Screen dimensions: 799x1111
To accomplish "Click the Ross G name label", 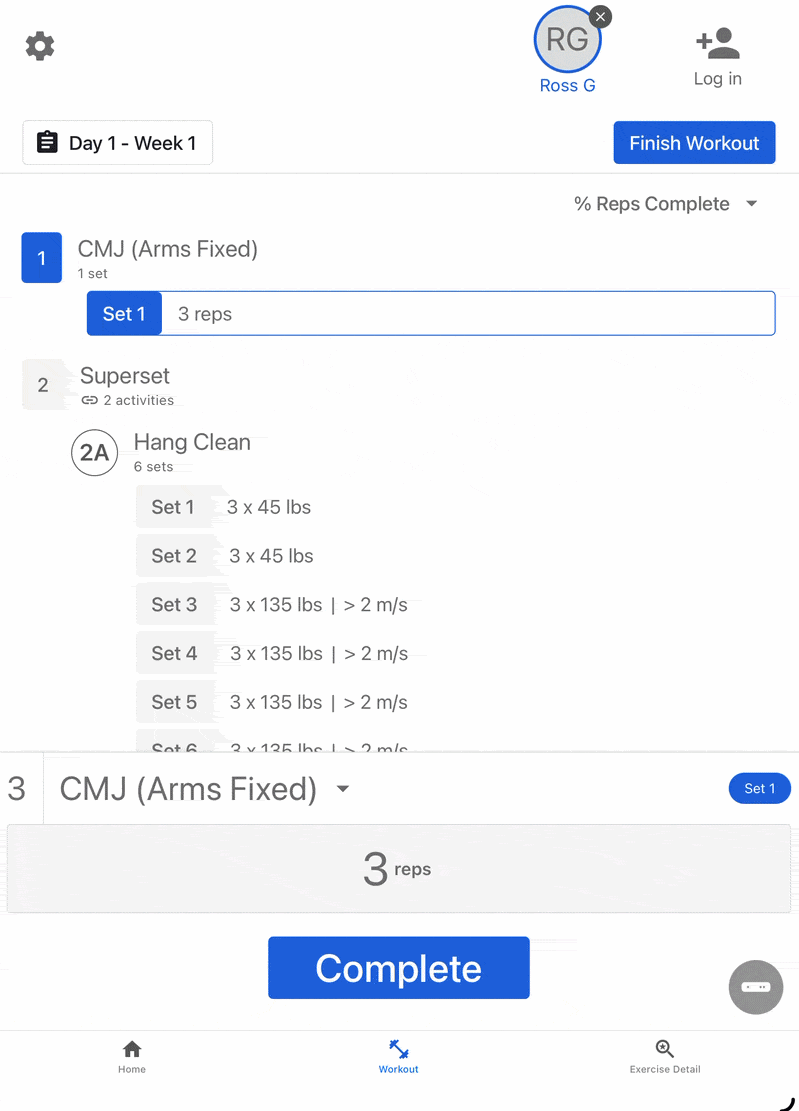I will 567,86.
